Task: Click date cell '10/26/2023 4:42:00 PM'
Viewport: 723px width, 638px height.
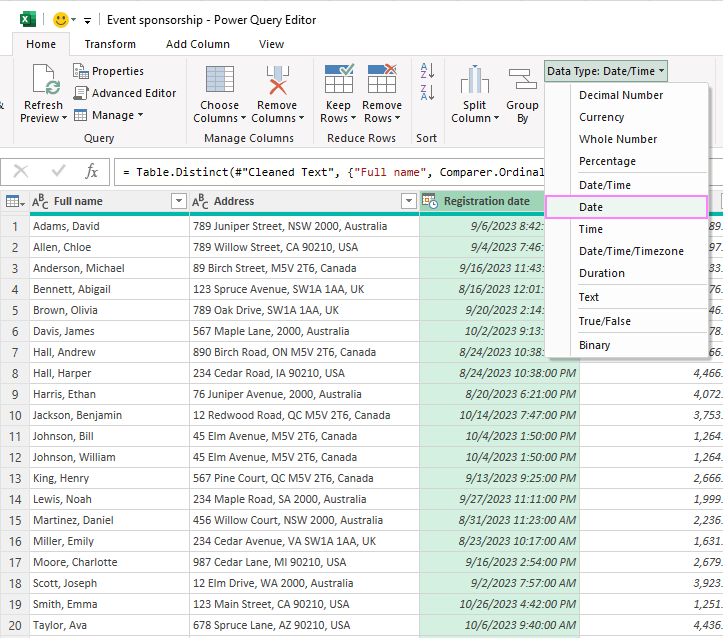Action: pyautogui.click(x=499, y=604)
